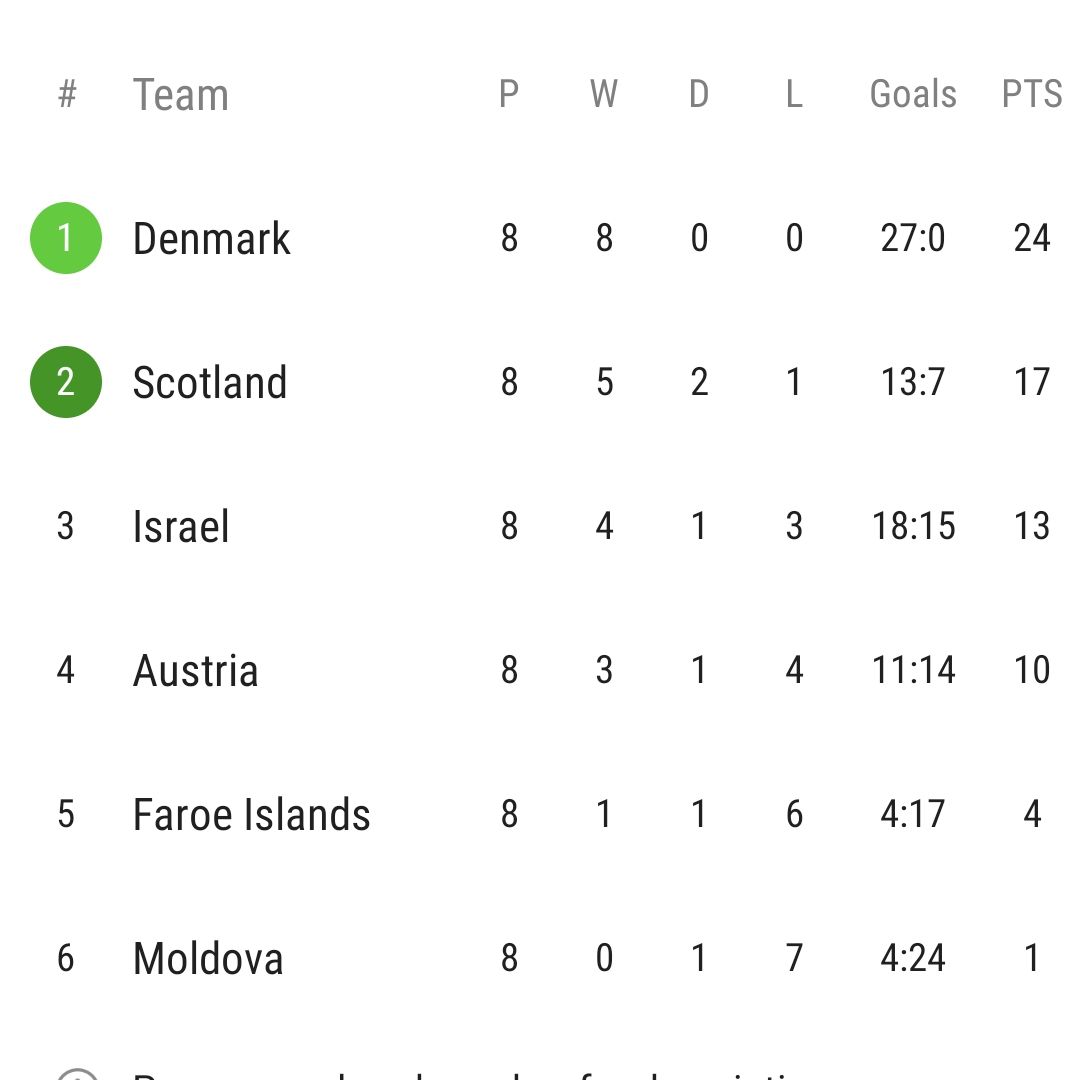Select the dark green rank 2 badge
The height and width of the screenshot is (1080, 1077).
pos(66,382)
